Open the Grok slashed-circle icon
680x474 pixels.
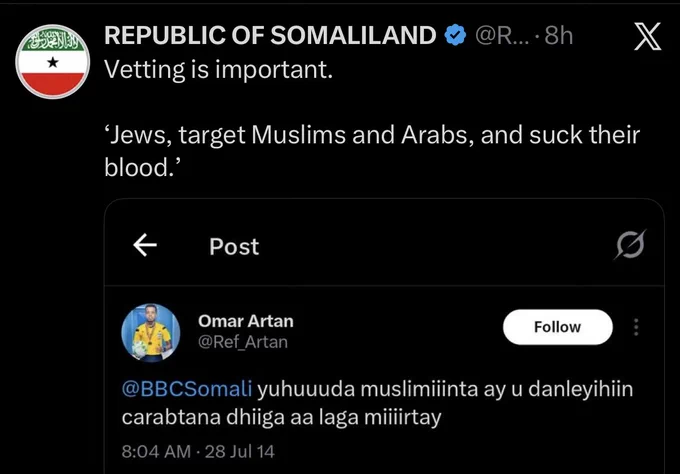click(630, 244)
